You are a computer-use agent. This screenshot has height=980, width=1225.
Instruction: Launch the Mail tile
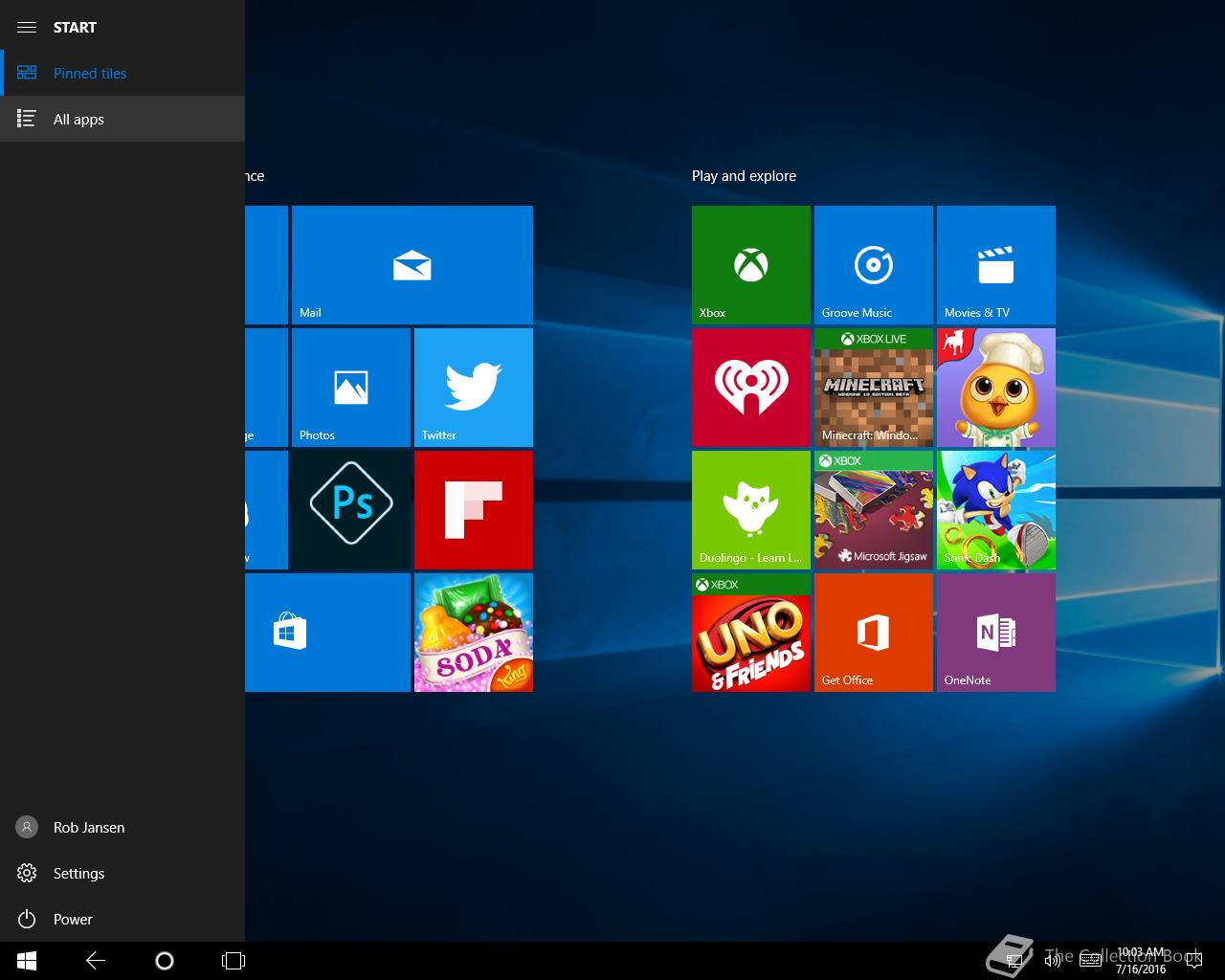[x=412, y=265]
